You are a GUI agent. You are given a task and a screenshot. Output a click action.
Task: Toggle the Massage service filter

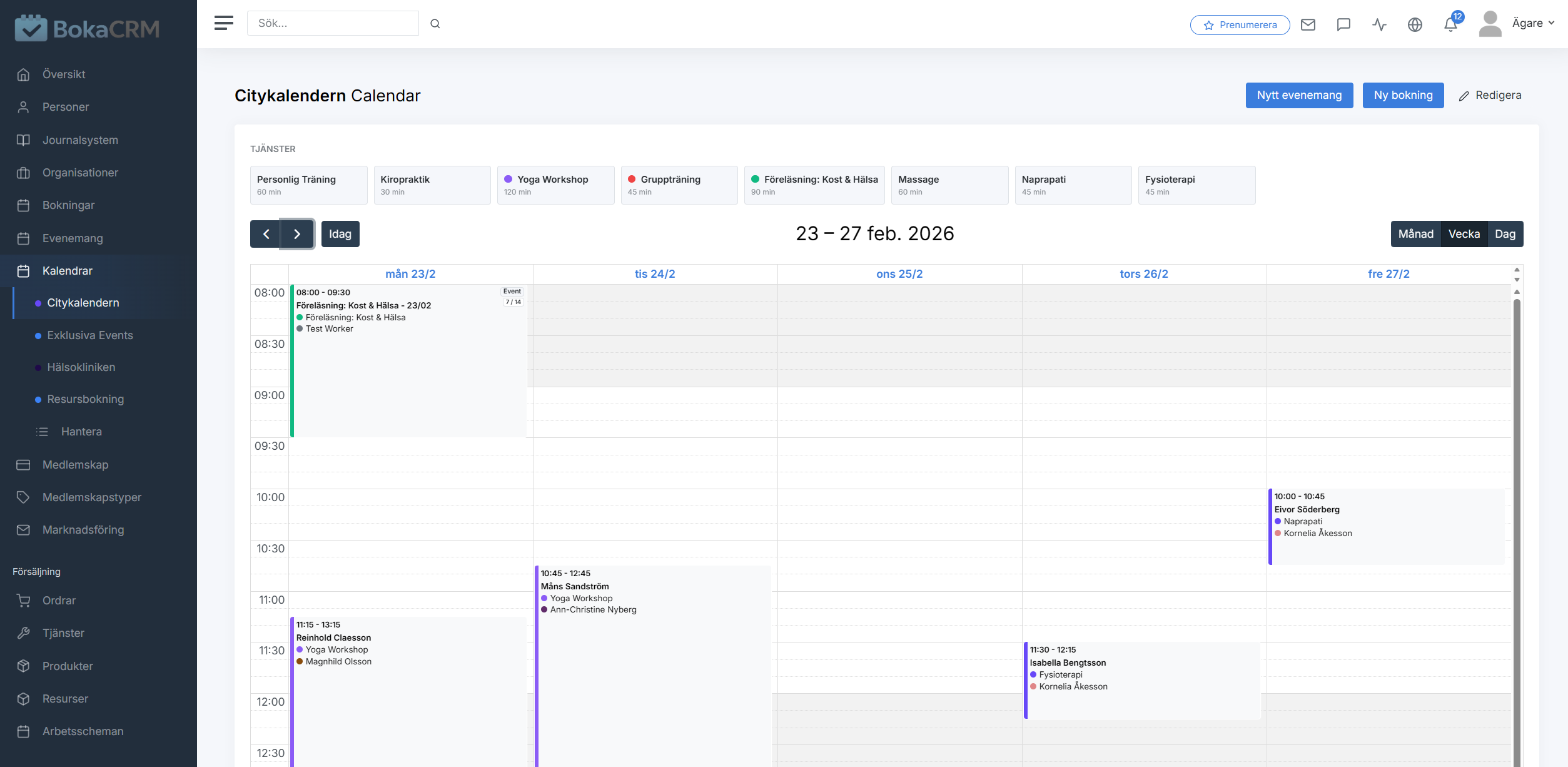[949, 185]
